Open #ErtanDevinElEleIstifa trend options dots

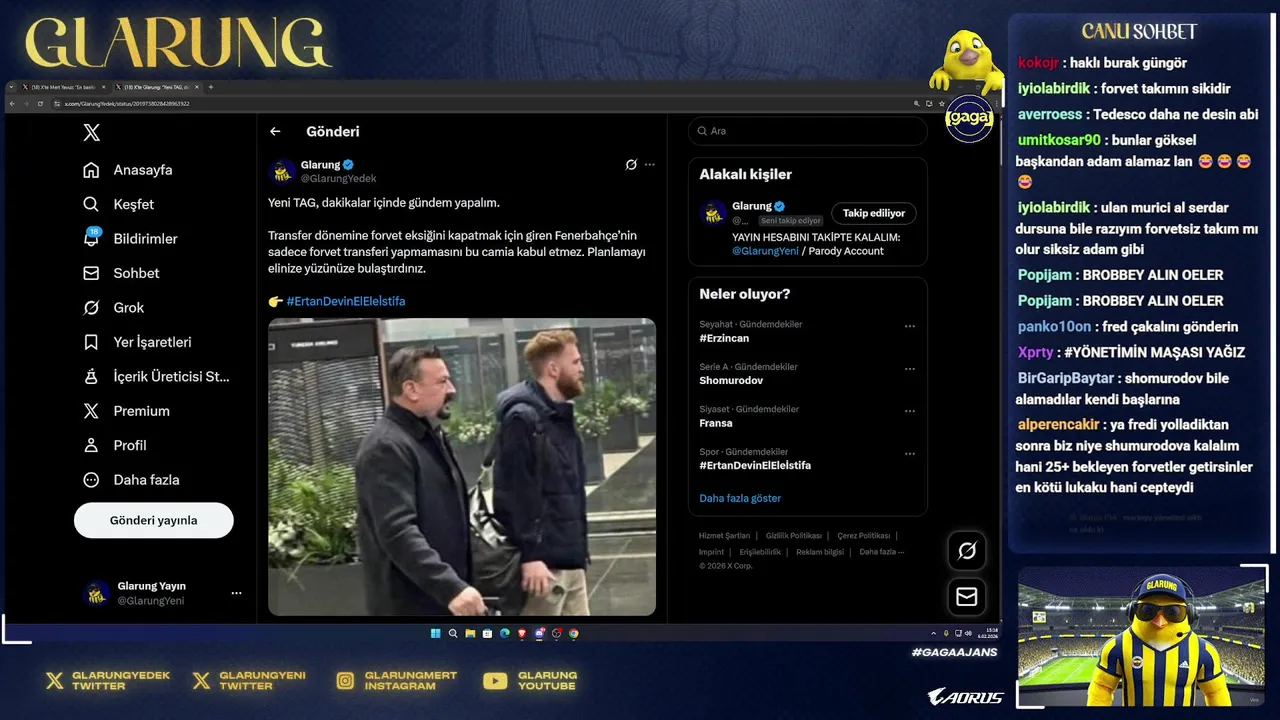coord(910,454)
